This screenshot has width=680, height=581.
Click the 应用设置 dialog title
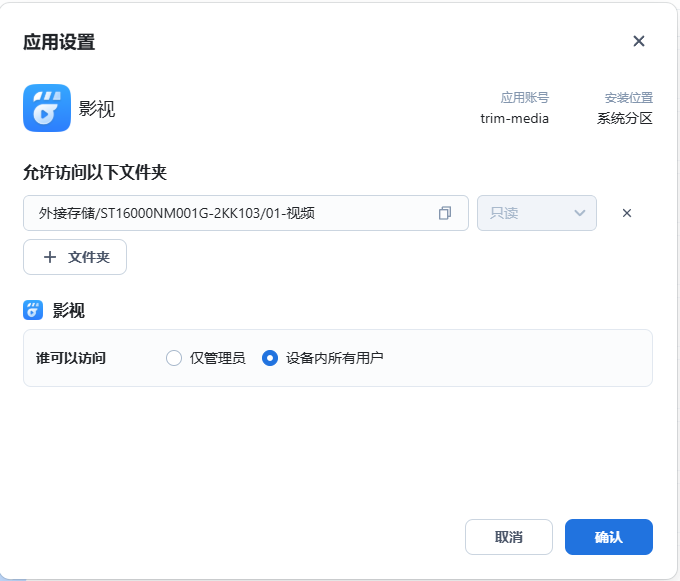point(59,42)
